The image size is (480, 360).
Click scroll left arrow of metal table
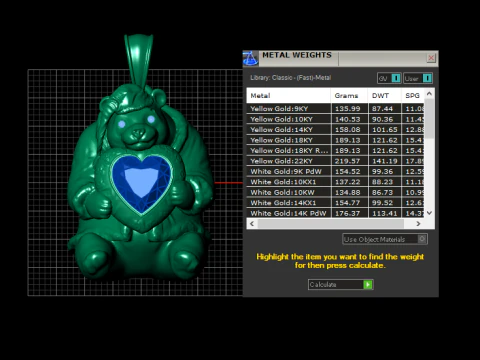click(252, 224)
